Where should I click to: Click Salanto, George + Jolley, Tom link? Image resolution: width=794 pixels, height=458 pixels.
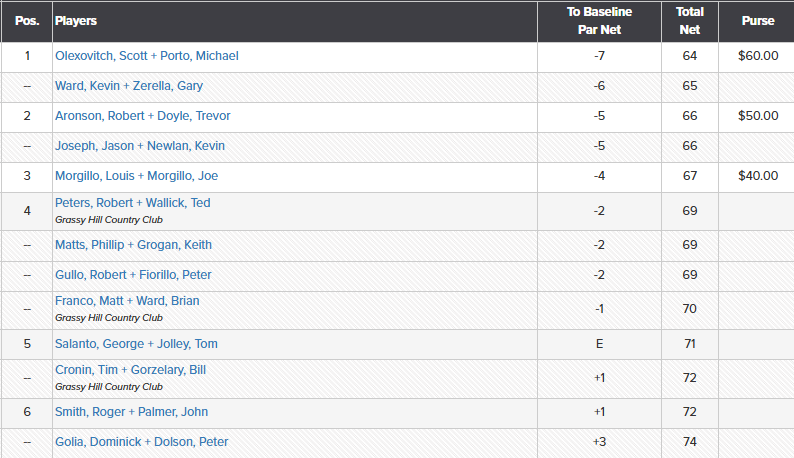[136, 344]
